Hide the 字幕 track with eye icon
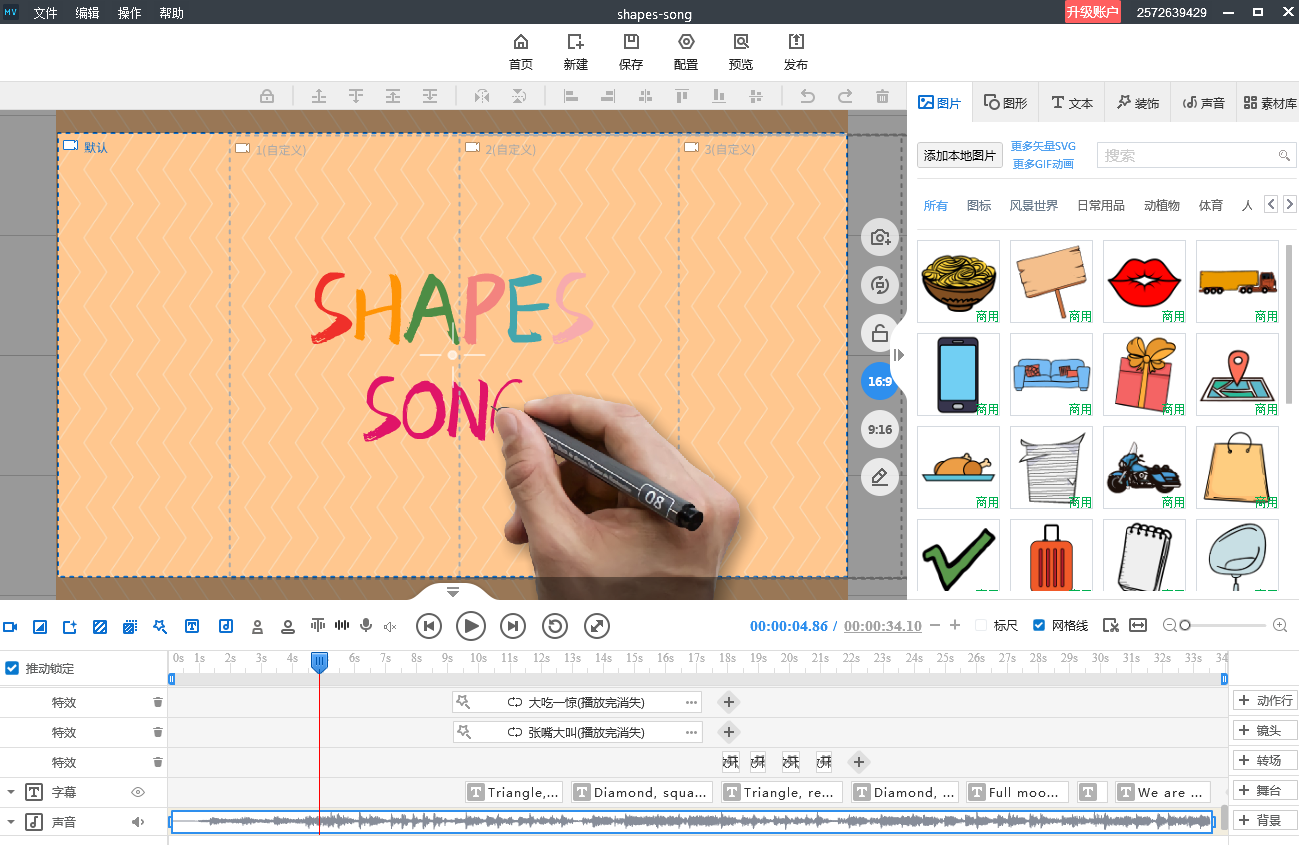Screen dimensions: 1299x845 click(138, 792)
